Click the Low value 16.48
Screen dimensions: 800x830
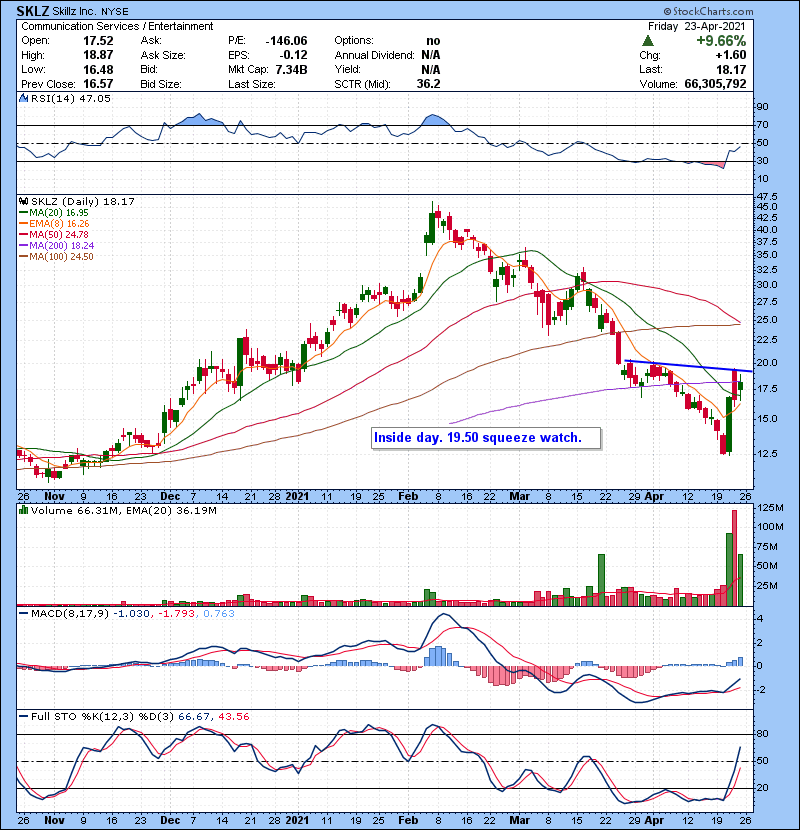point(98,69)
